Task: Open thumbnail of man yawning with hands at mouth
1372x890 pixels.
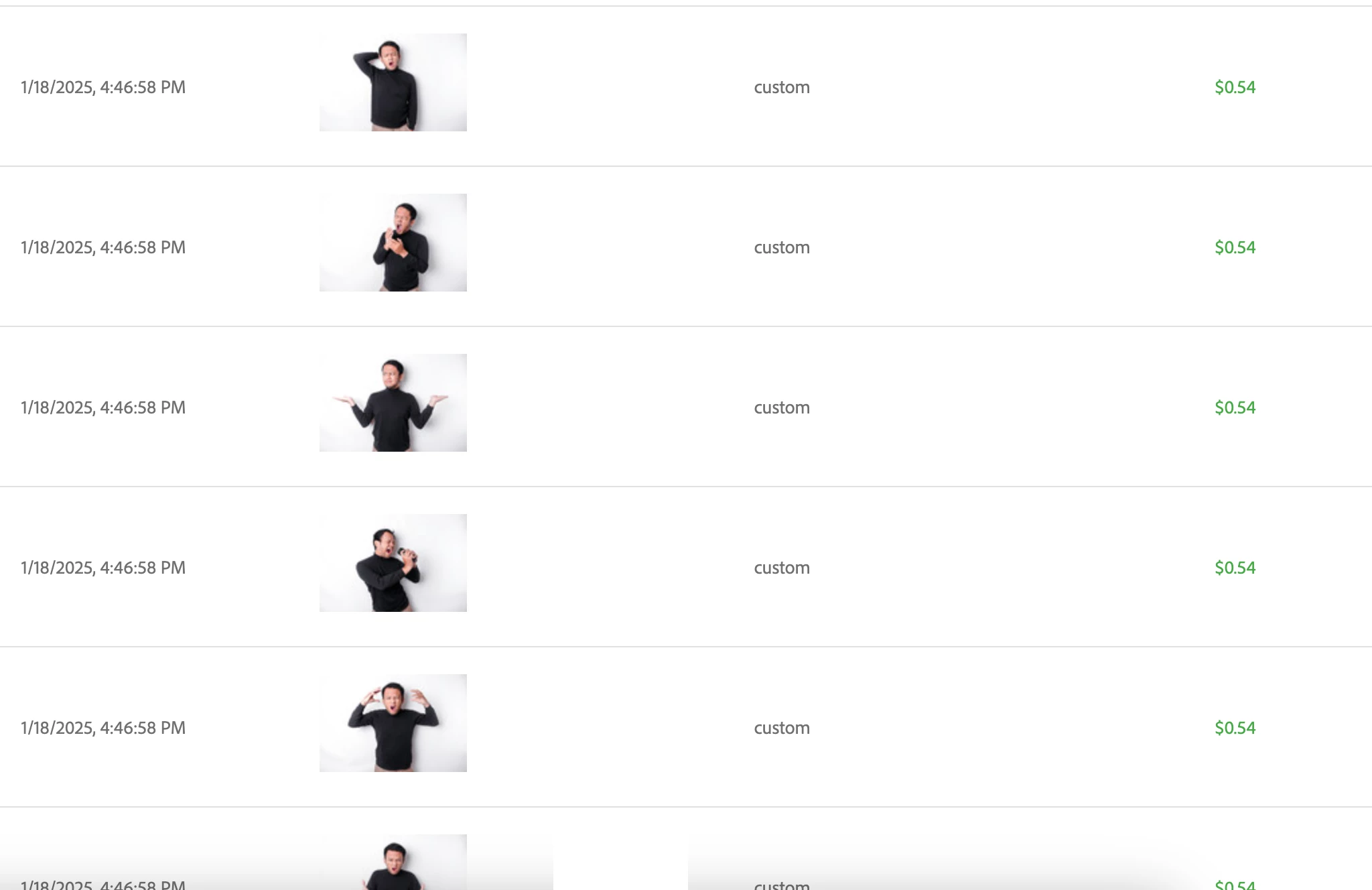Action: coord(393,243)
